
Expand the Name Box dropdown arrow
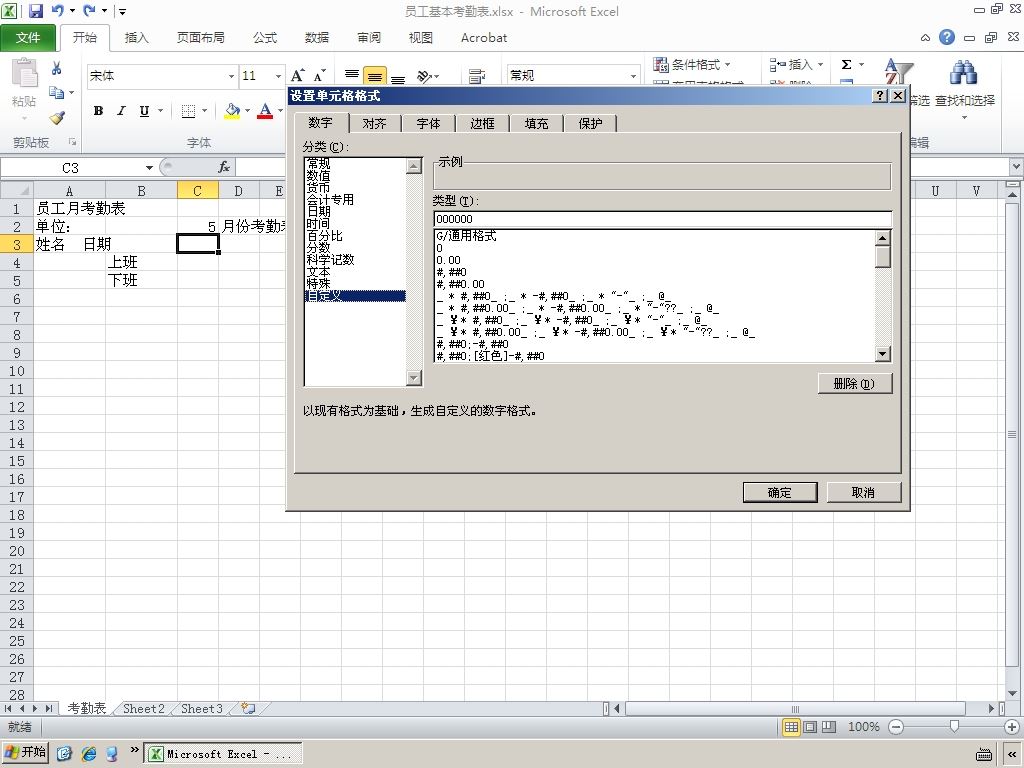[x=150, y=168]
